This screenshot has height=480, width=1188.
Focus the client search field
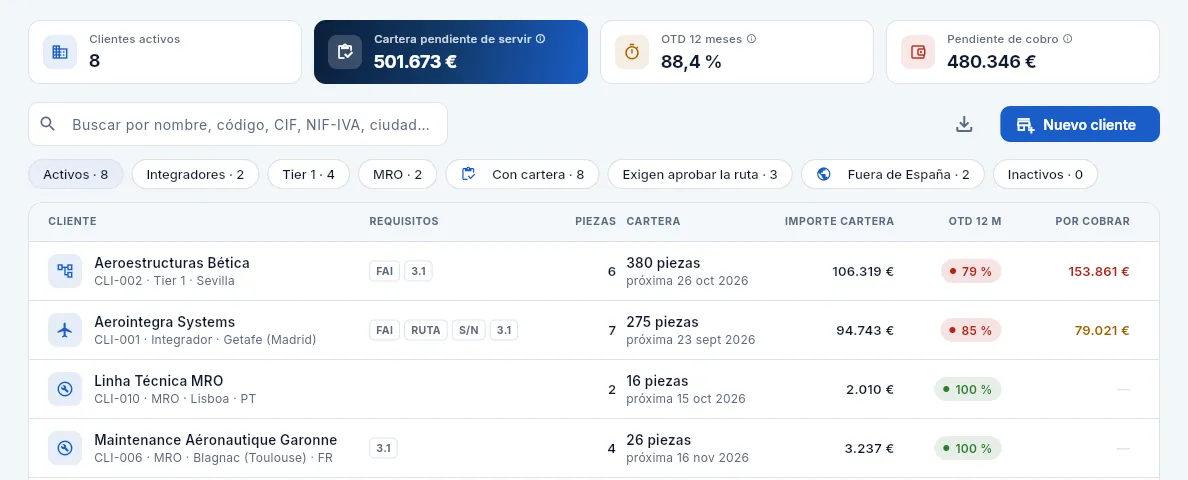(x=238, y=124)
